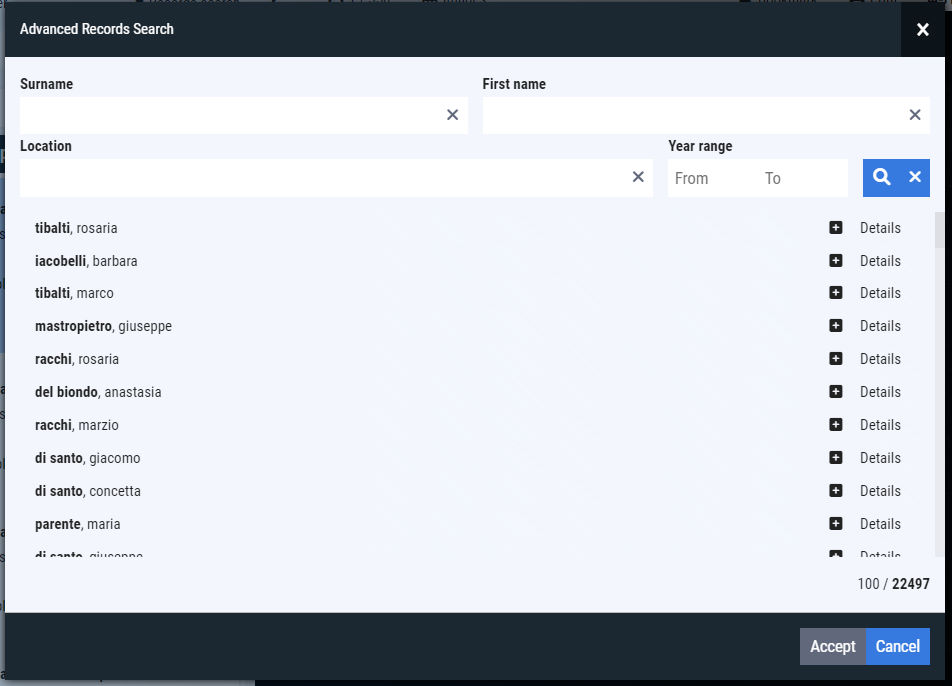Click the plus icon beside tibalti, rosaria
The width and height of the screenshot is (952, 686).
coord(836,227)
